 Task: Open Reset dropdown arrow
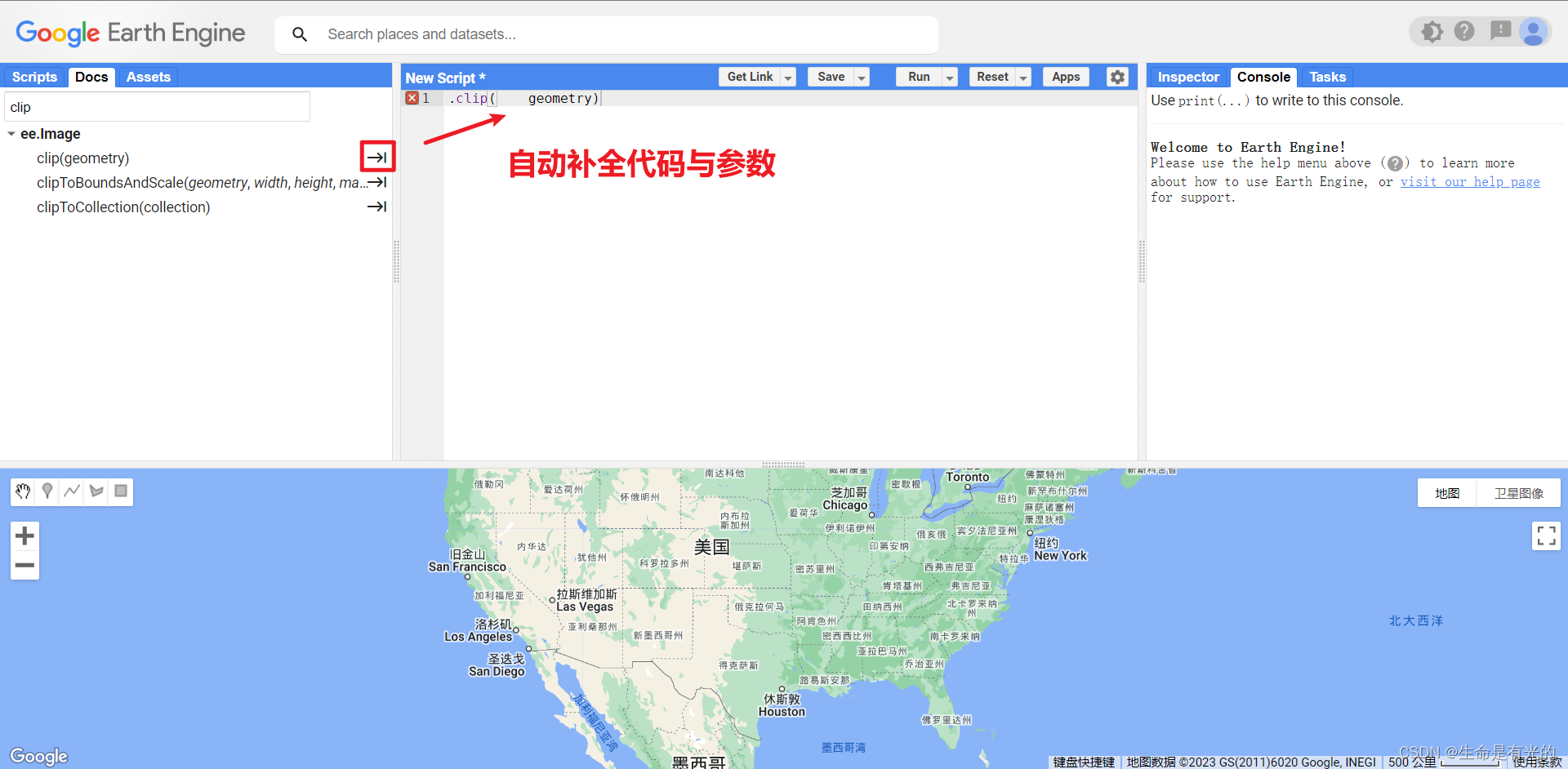coord(1023,77)
